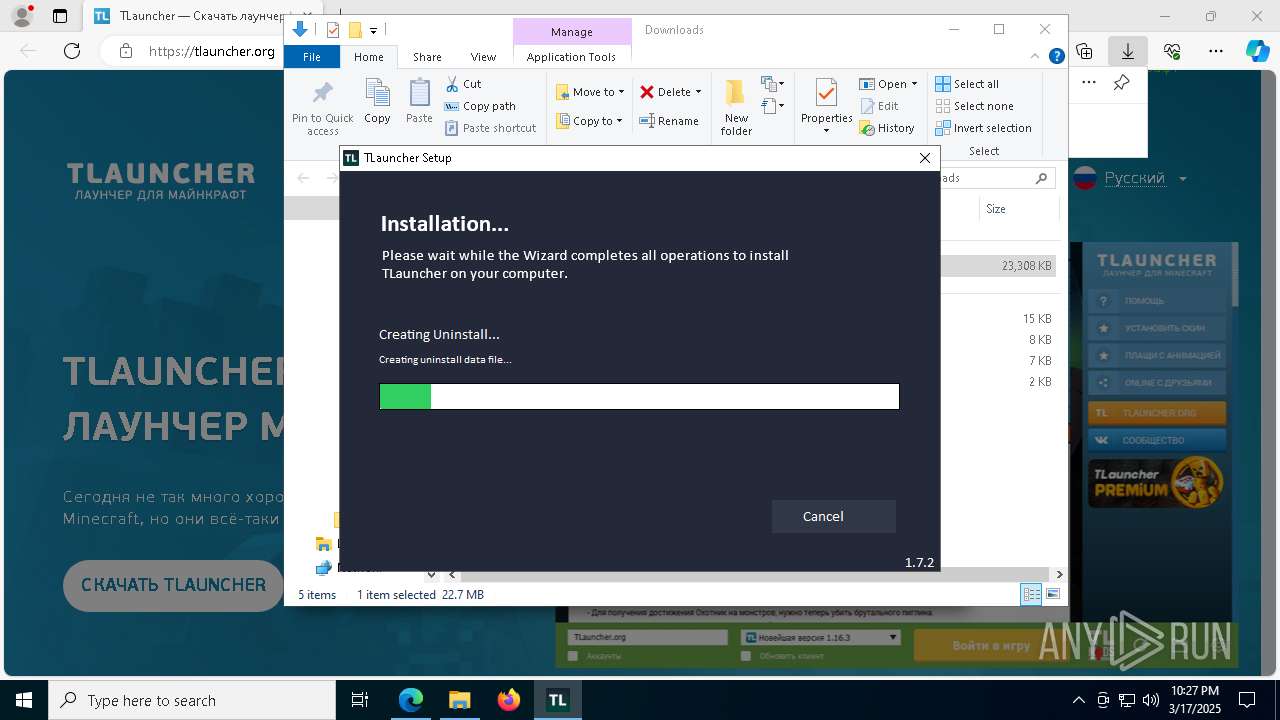Image resolution: width=1280 pixels, height=720 pixels.
Task: Refresh the browser page
Action: (71, 51)
